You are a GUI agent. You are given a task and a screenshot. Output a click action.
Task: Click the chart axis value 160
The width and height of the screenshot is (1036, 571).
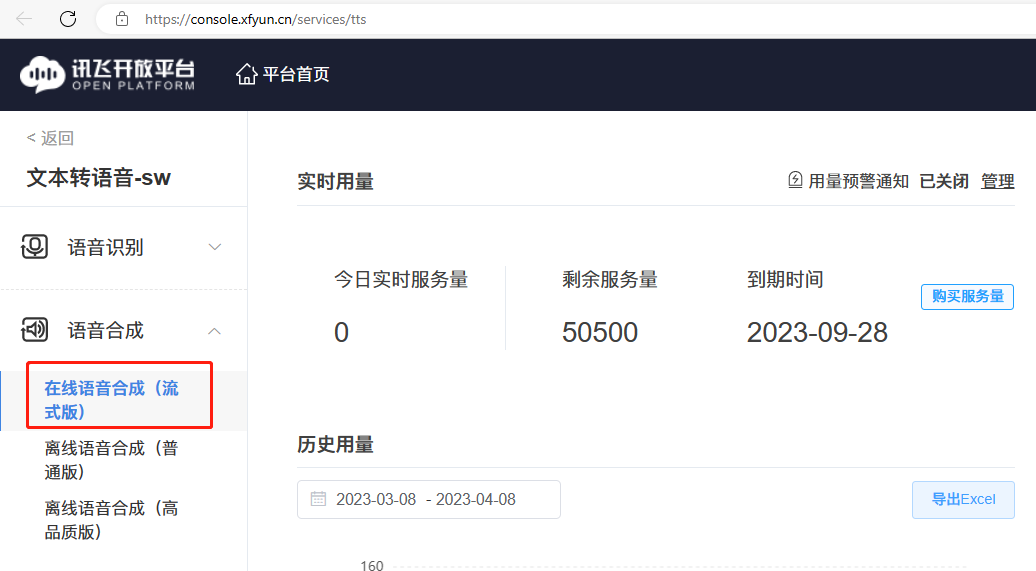click(x=372, y=565)
